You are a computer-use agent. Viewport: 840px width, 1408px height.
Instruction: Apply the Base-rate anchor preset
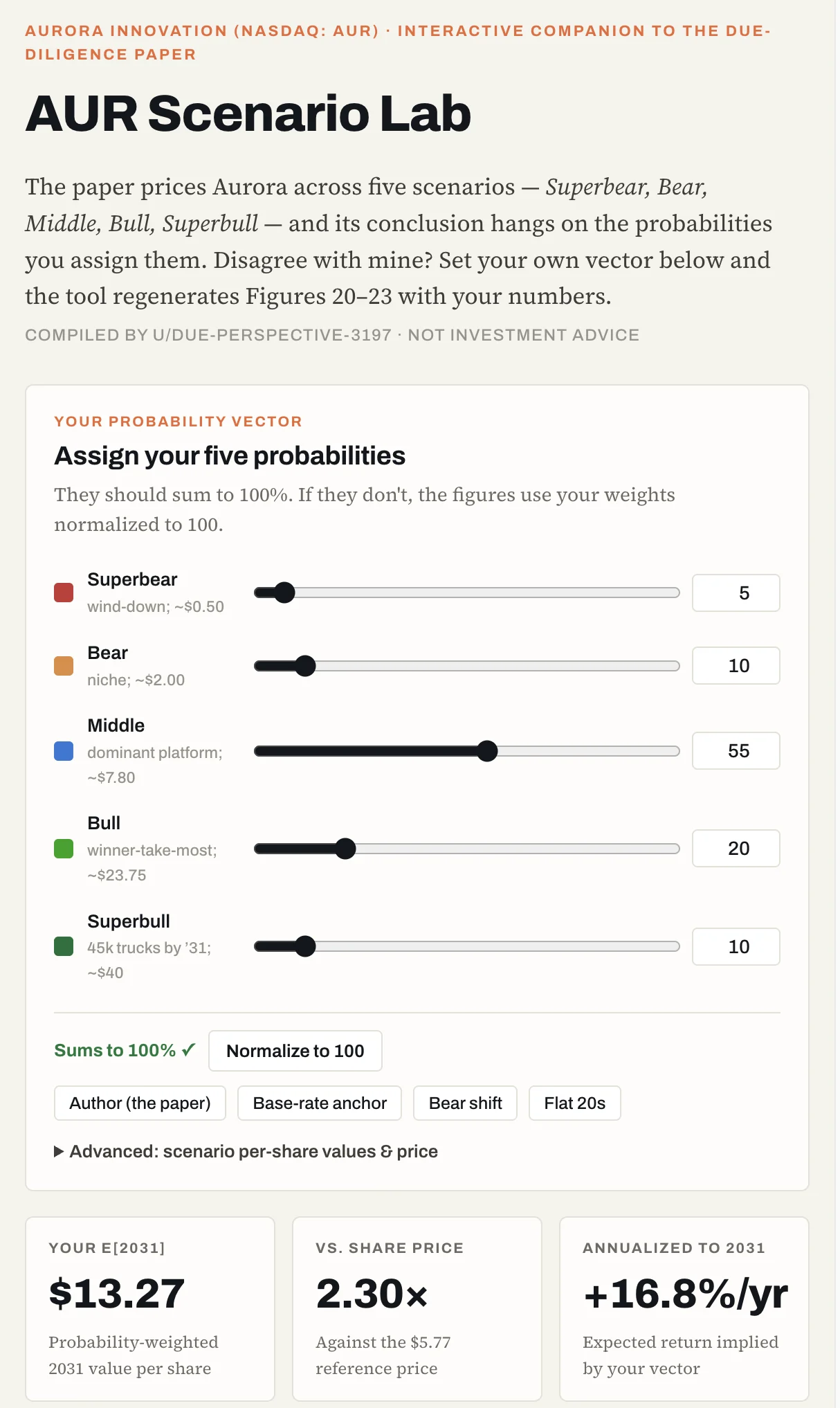(x=320, y=1103)
